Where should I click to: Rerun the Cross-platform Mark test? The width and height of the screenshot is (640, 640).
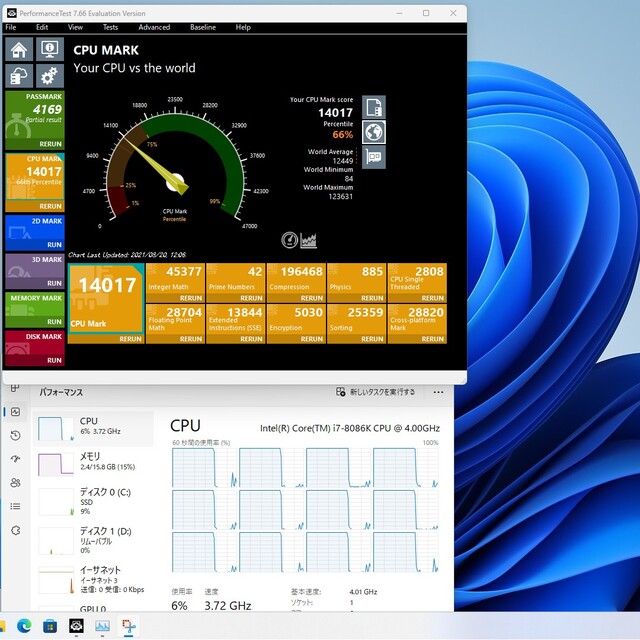pos(433,339)
